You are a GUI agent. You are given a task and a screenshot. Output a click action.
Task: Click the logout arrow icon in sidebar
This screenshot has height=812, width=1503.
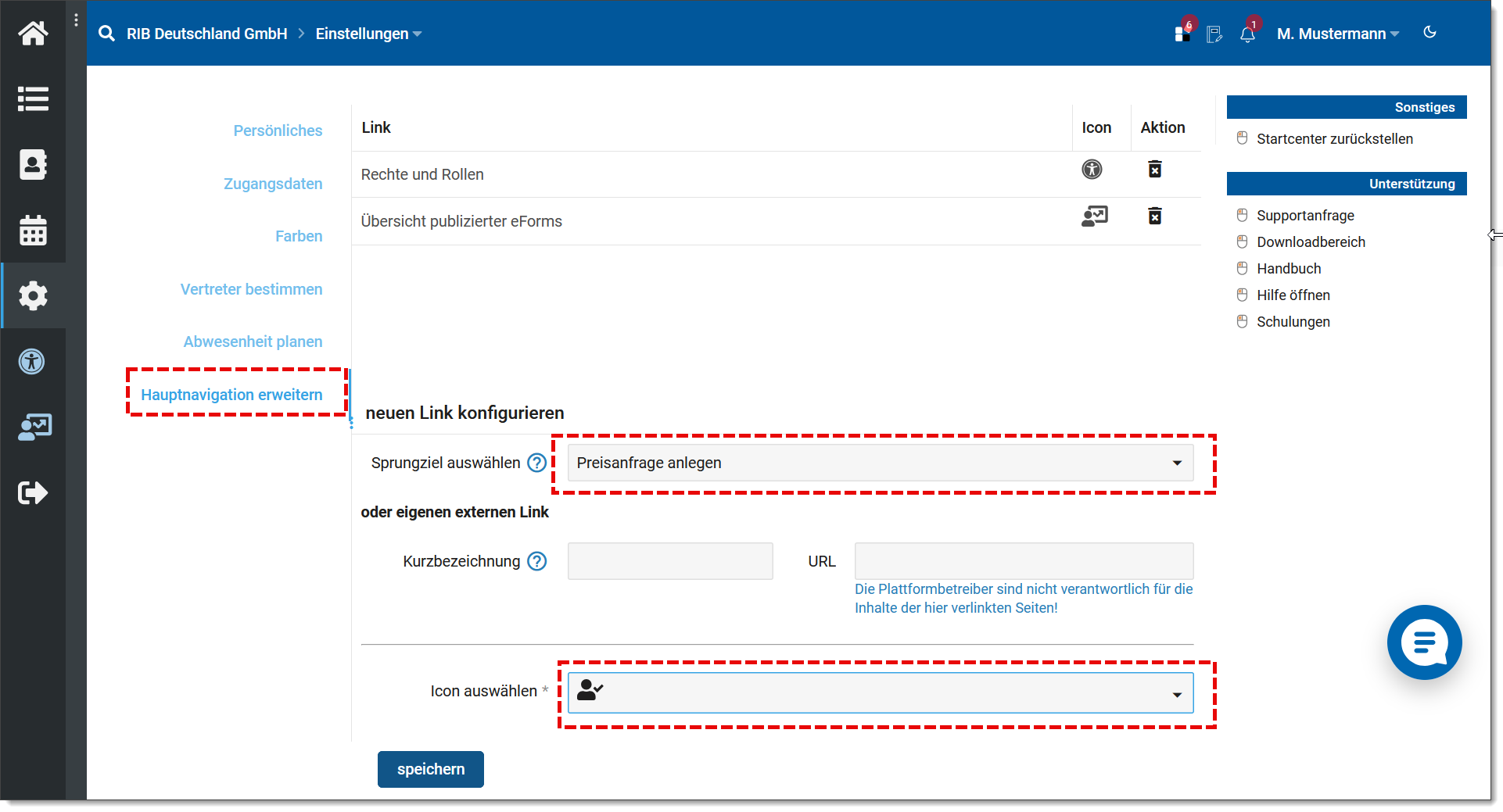[33, 493]
